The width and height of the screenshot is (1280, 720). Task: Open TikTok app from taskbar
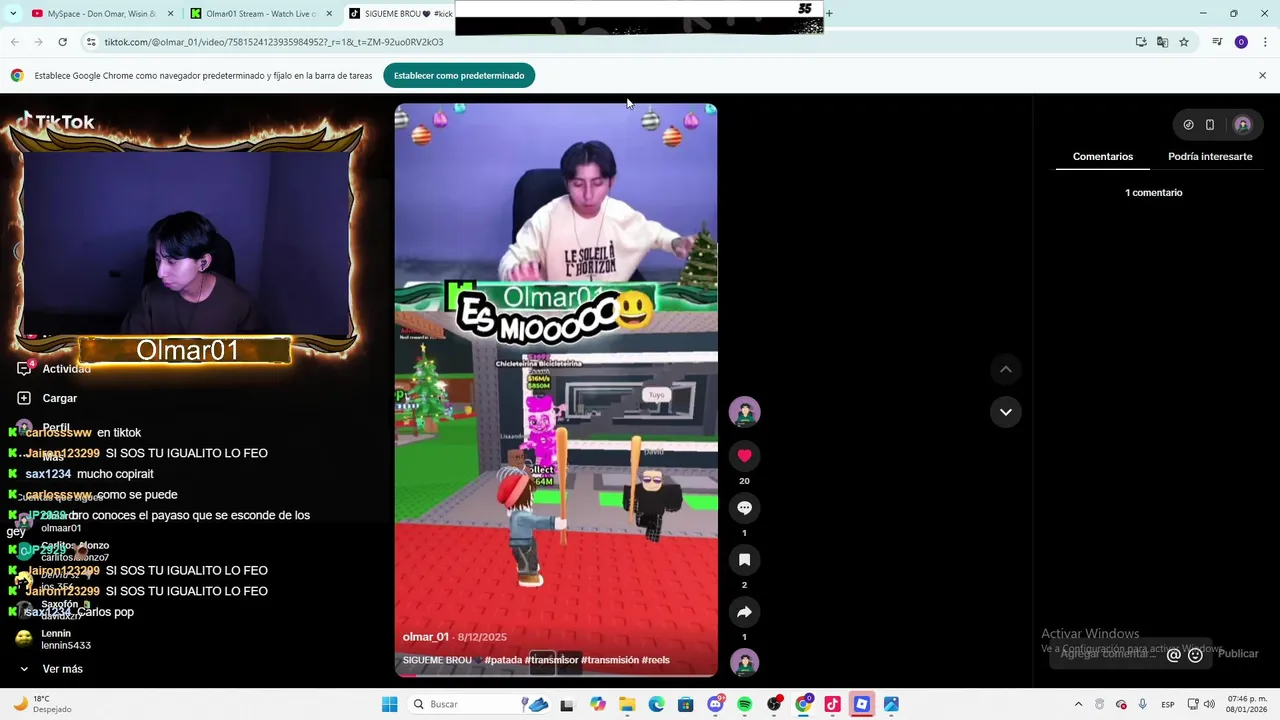tap(832, 704)
